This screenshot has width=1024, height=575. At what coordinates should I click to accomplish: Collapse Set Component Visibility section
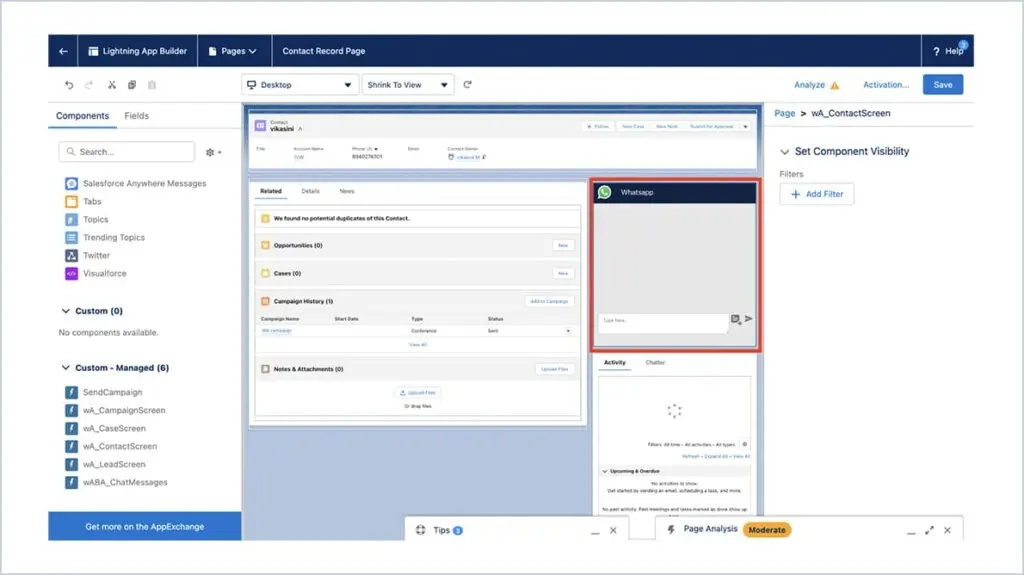784,152
